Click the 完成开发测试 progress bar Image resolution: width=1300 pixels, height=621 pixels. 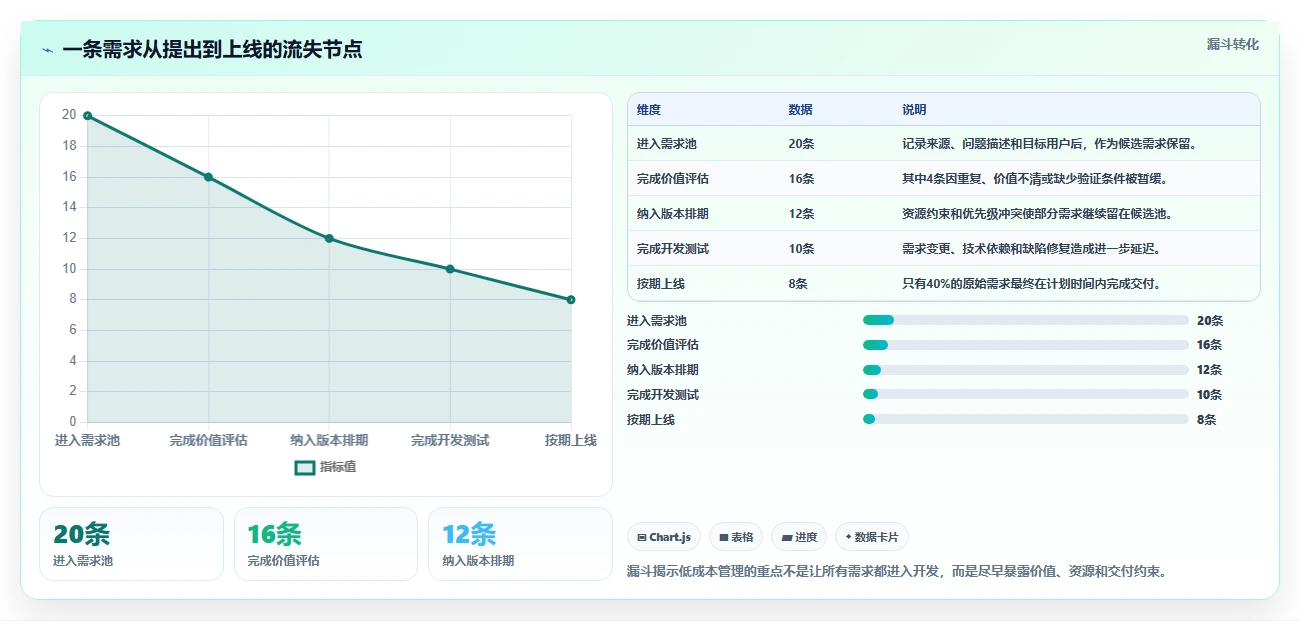[x=1026, y=394]
